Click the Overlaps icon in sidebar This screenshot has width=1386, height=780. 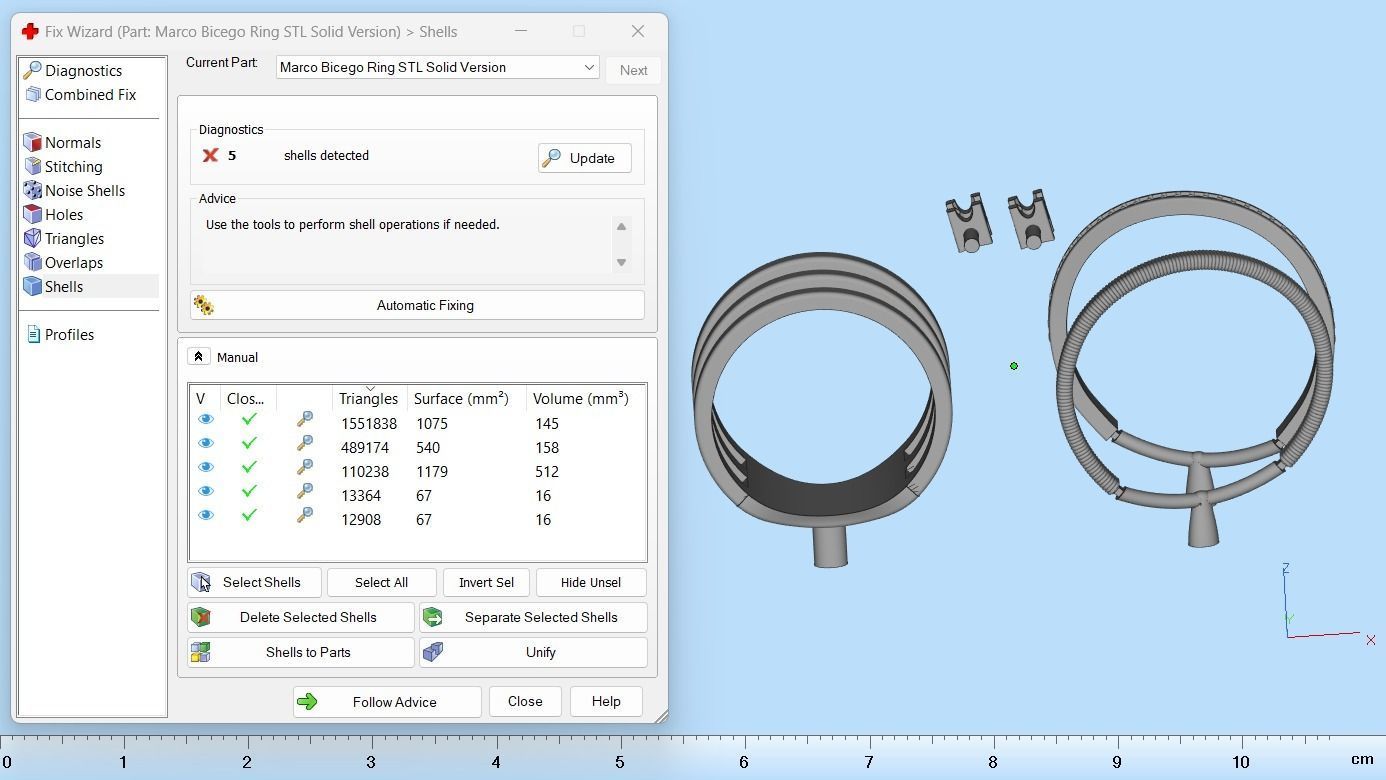(32, 262)
